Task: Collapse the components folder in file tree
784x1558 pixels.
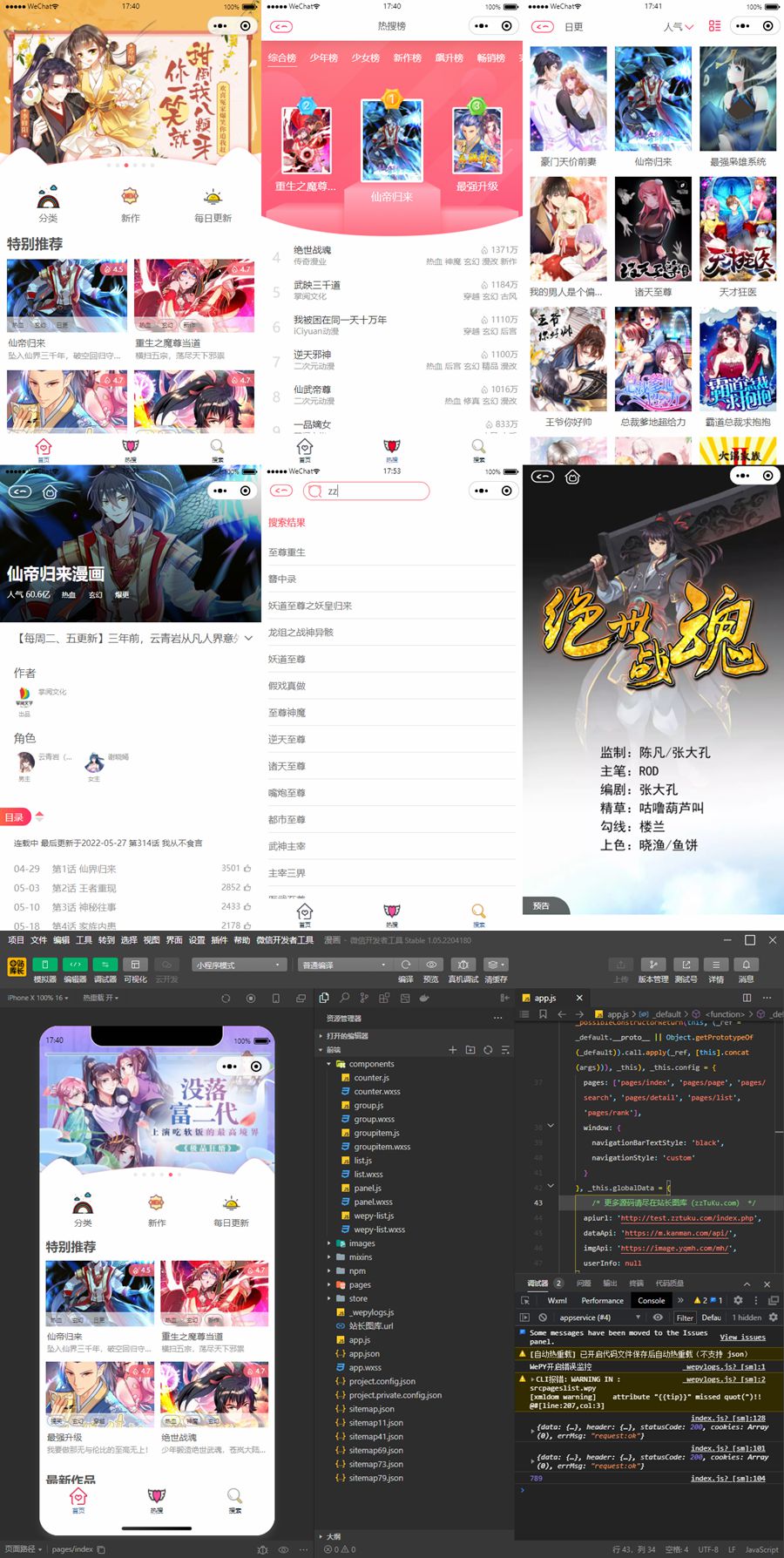Action: coord(329,1064)
